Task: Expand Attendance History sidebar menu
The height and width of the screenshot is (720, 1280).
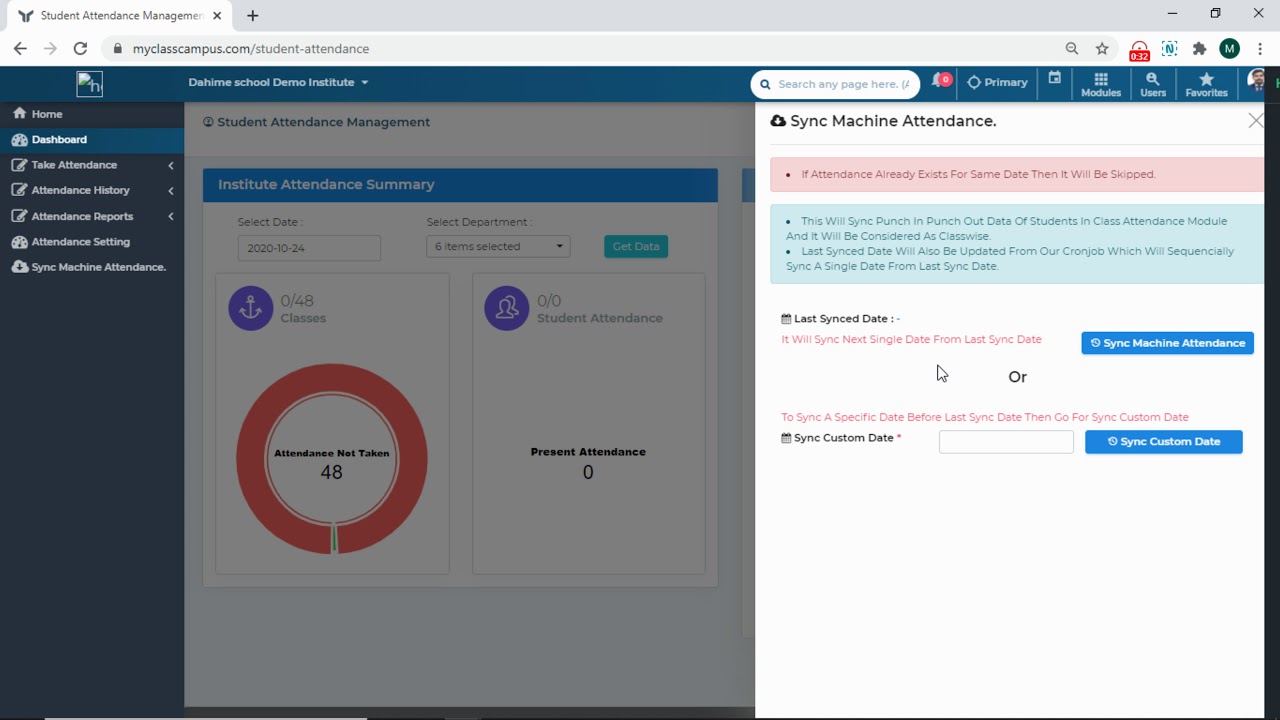Action: click(x=92, y=190)
